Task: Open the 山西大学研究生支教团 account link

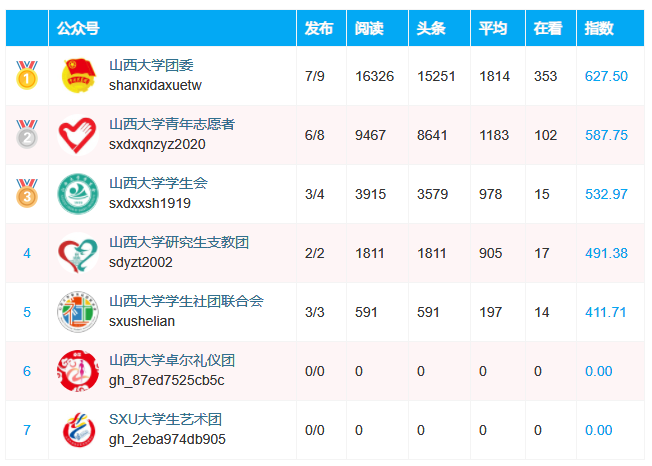Action: click(179, 243)
